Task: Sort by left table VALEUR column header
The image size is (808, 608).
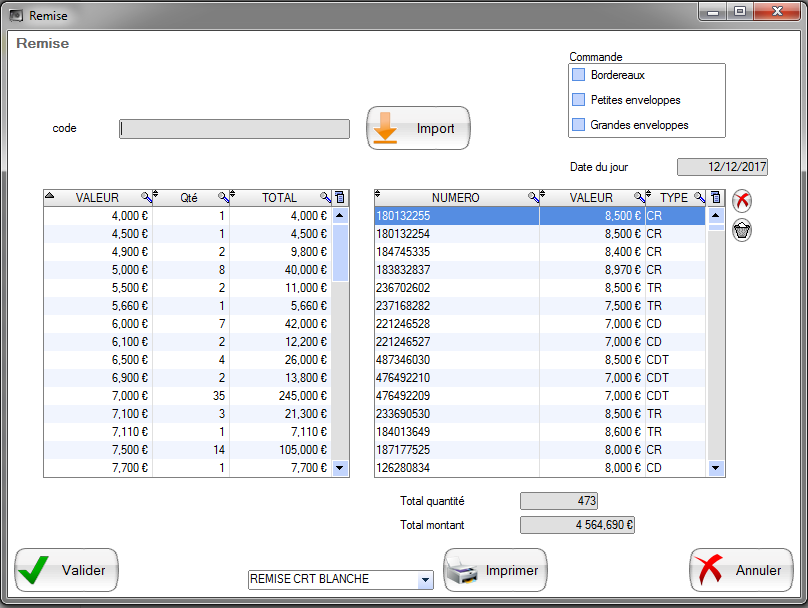Action: 97,198
